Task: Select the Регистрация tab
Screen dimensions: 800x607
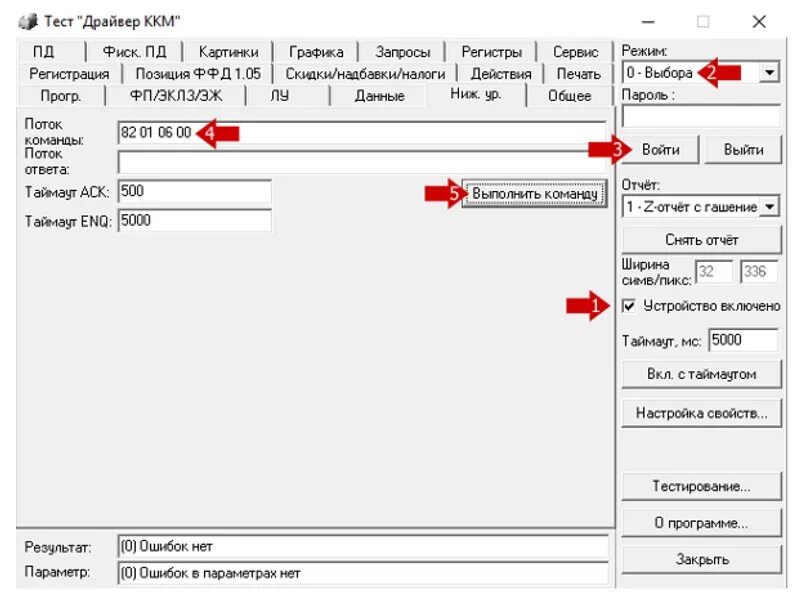Action: (x=69, y=74)
